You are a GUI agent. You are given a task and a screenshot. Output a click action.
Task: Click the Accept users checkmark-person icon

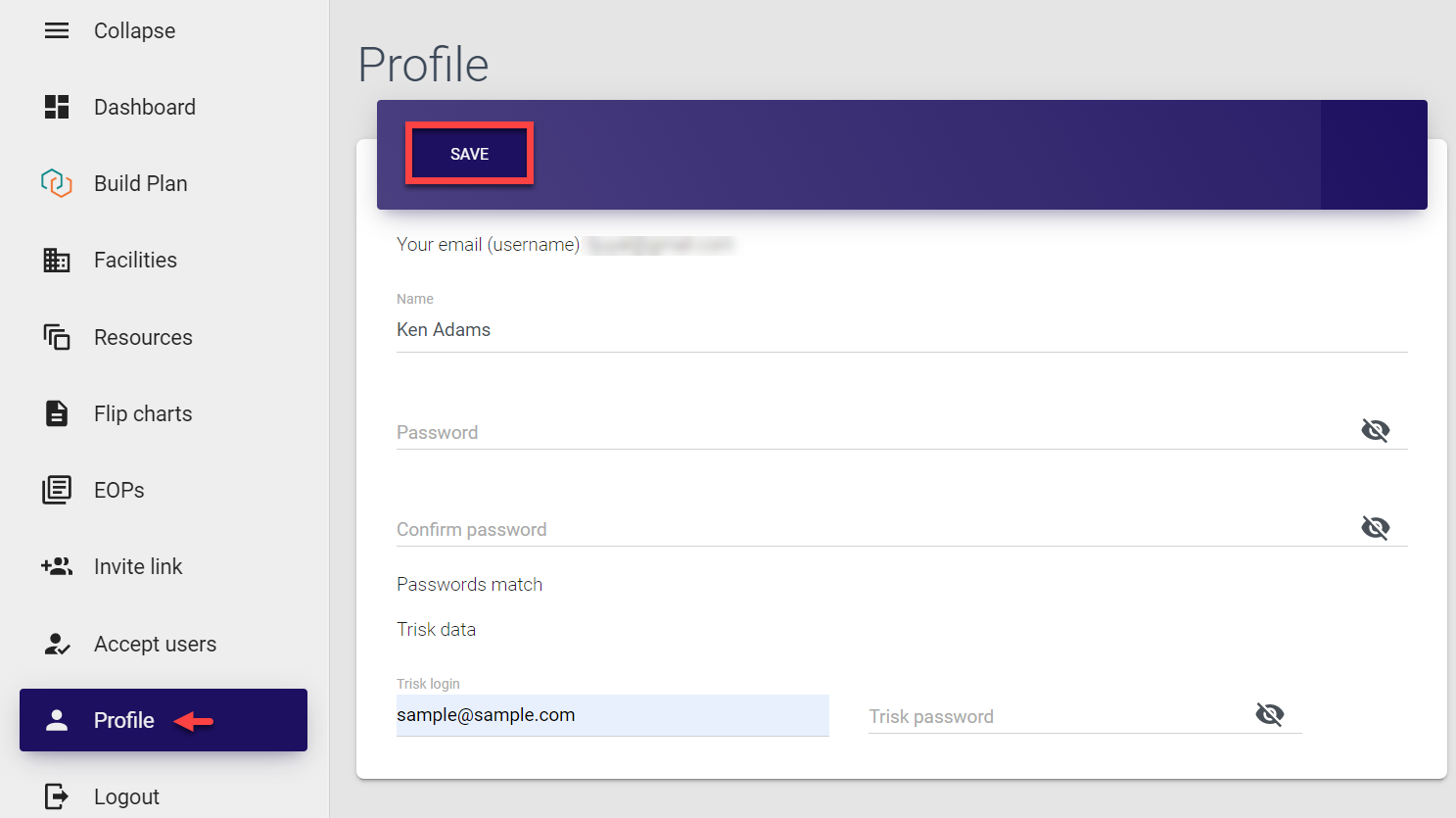tap(57, 644)
